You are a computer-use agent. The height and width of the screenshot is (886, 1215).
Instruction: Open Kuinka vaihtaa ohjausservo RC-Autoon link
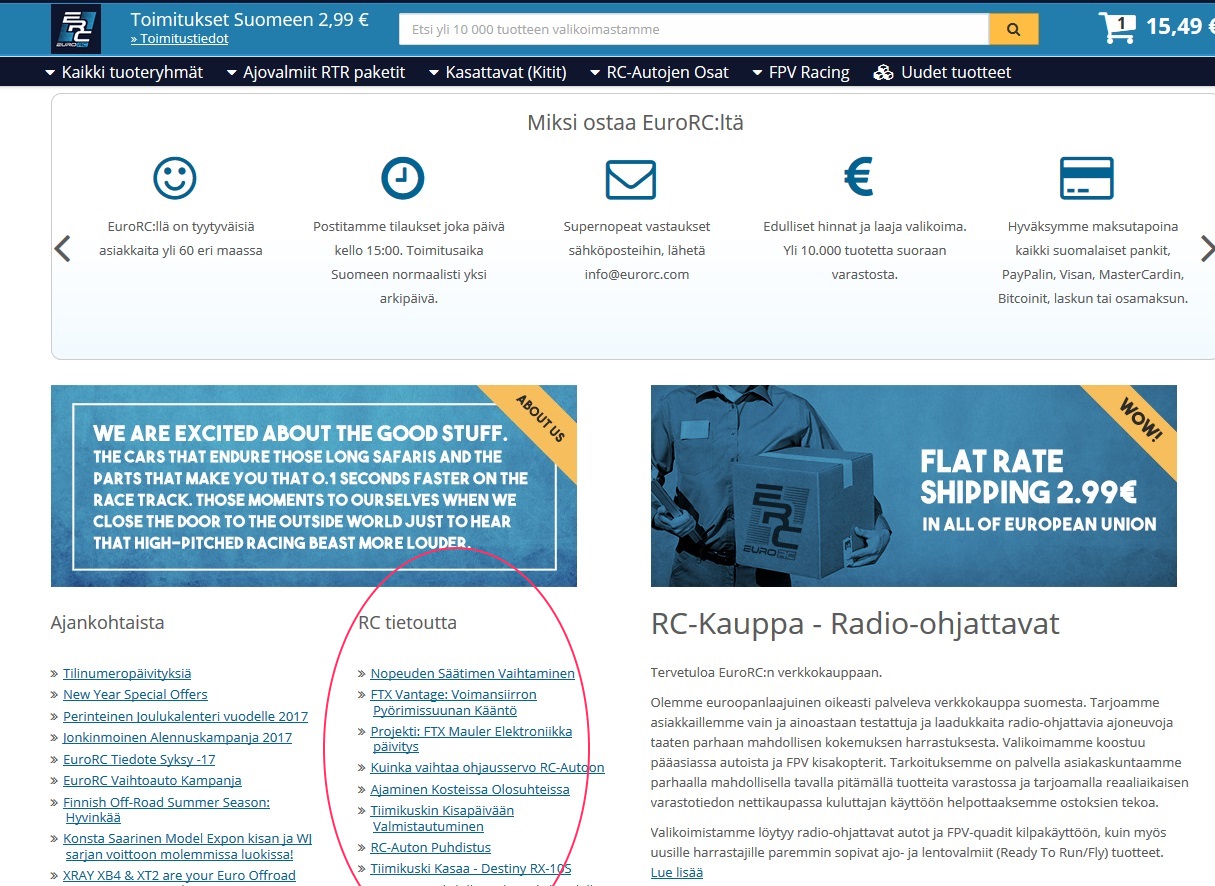(487, 768)
